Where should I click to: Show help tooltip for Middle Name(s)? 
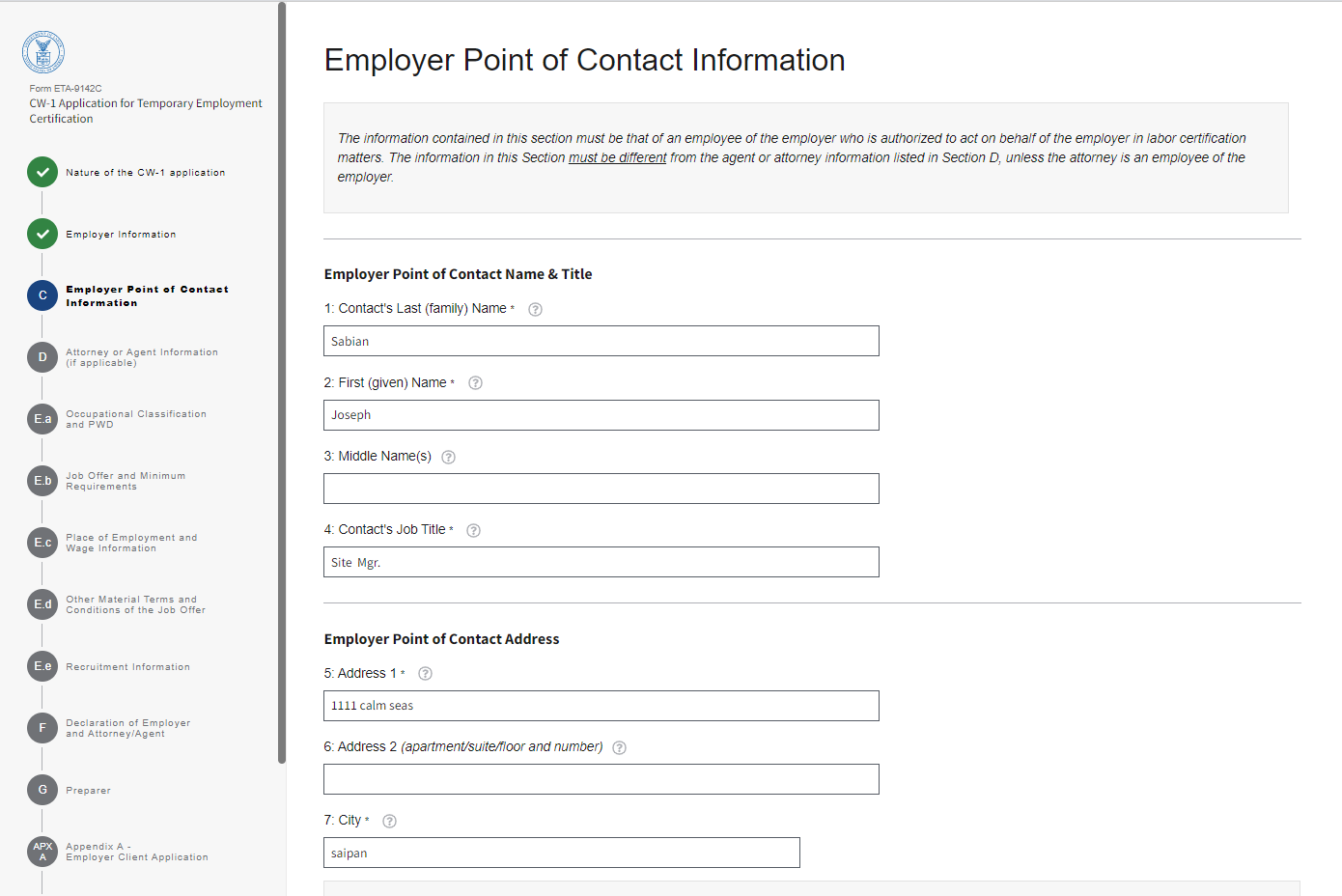448,458
